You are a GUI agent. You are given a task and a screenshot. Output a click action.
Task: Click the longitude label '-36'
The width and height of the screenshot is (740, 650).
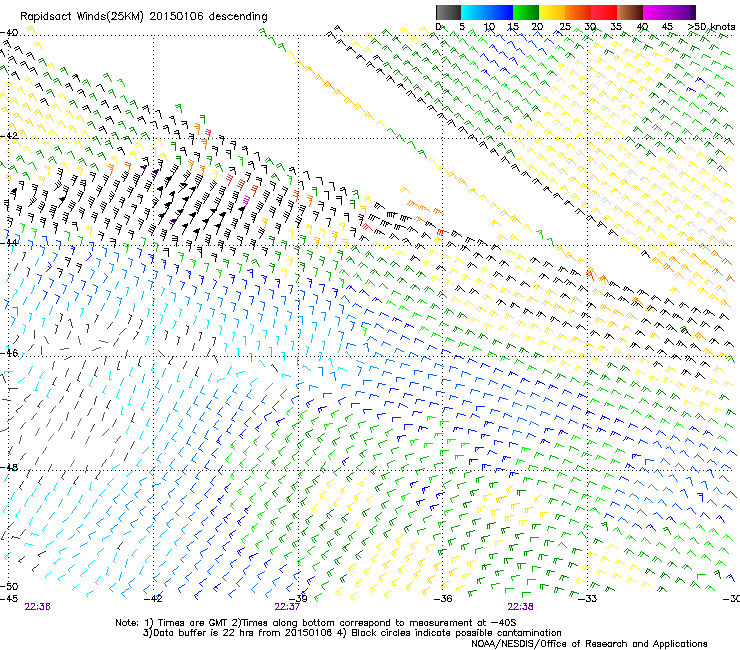[x=443, y=599]
